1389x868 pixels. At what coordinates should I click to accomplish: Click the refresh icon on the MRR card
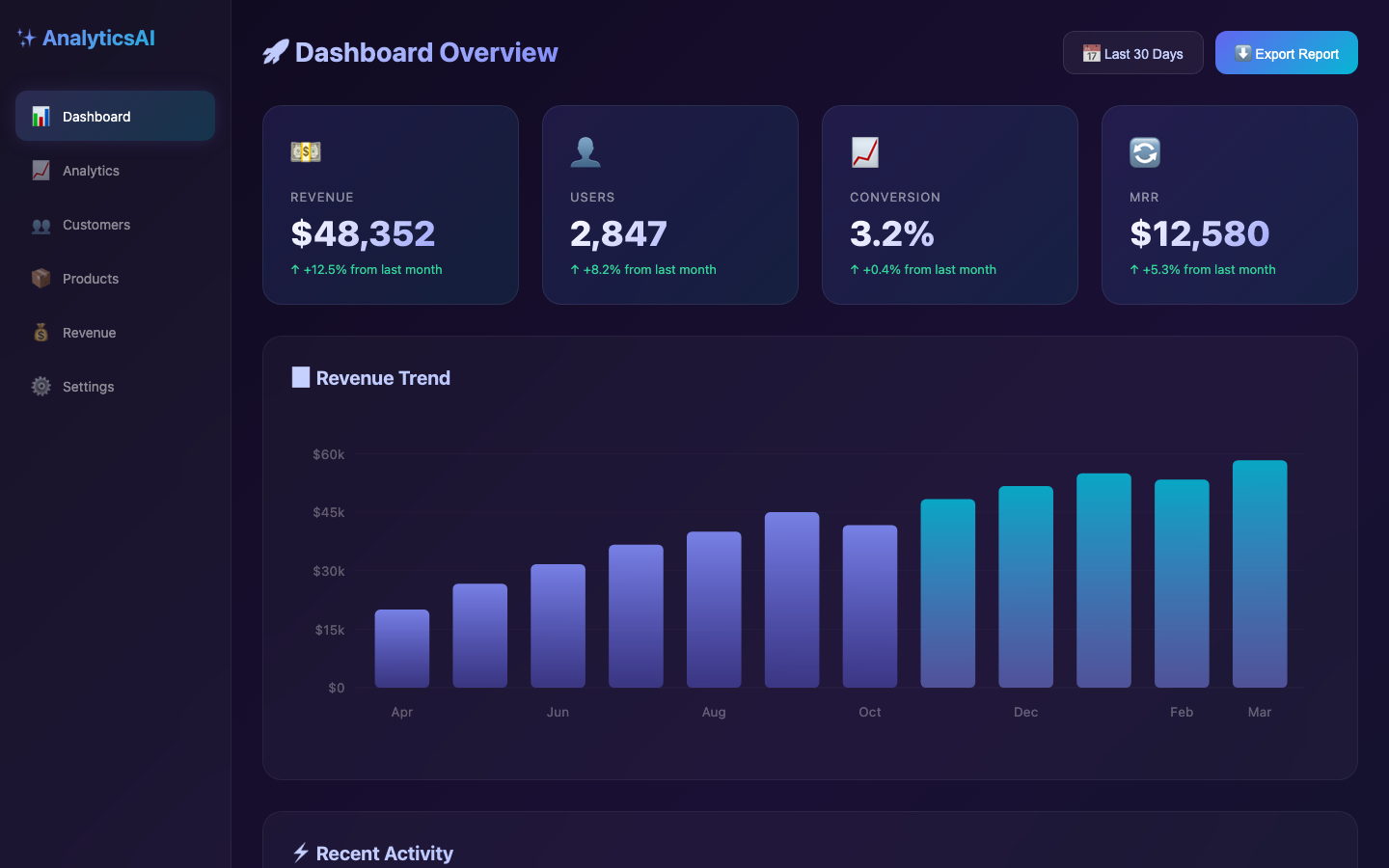pos(1145,151)
